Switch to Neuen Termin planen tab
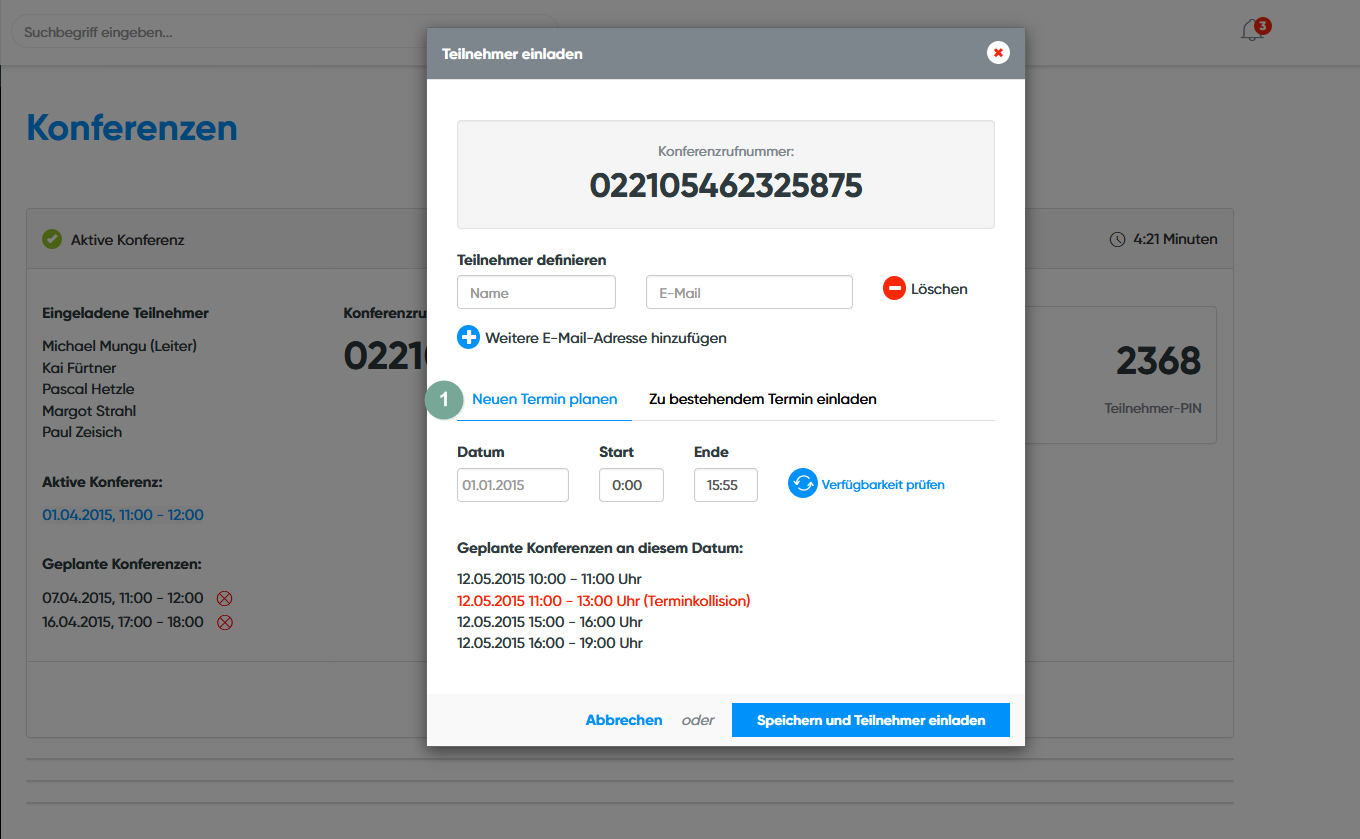 click(x=544, y=399)
